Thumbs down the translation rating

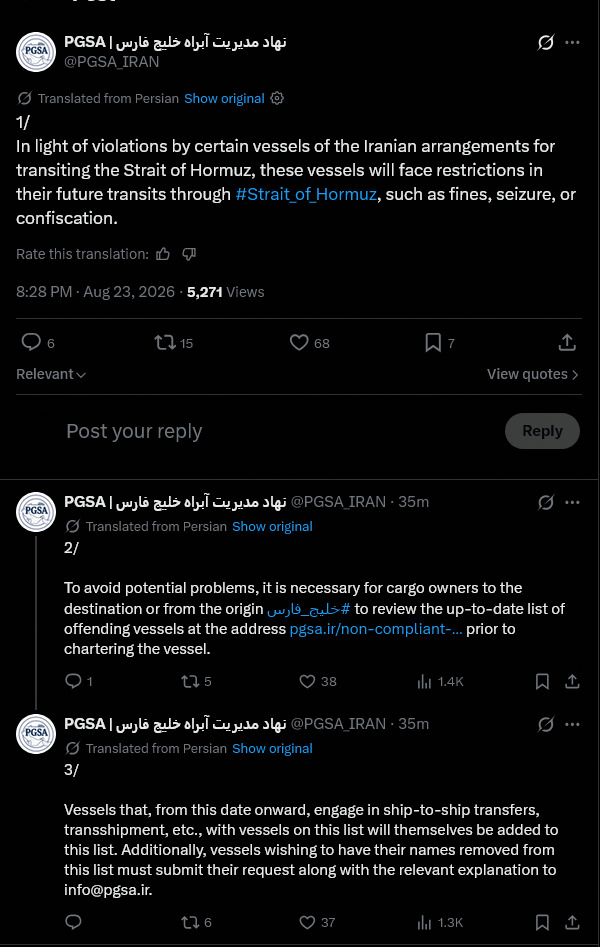click(189, 254)
